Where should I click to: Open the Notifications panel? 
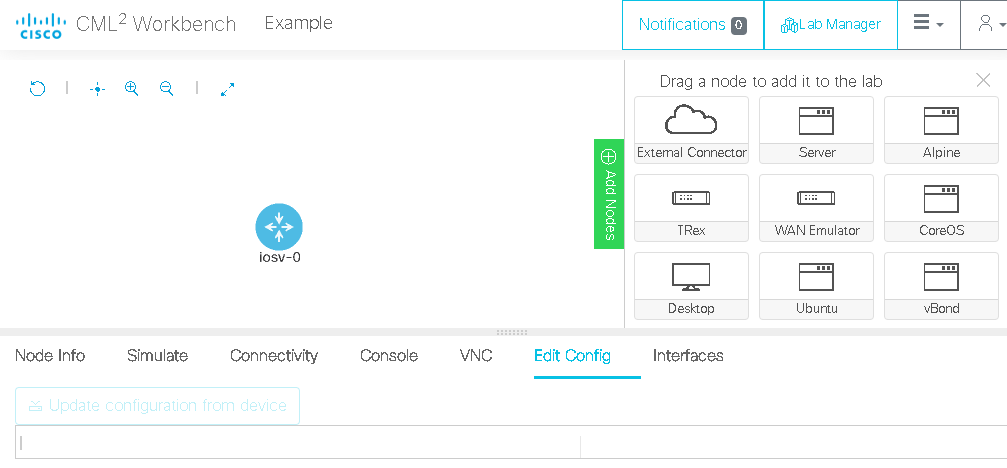click(692, 25)
